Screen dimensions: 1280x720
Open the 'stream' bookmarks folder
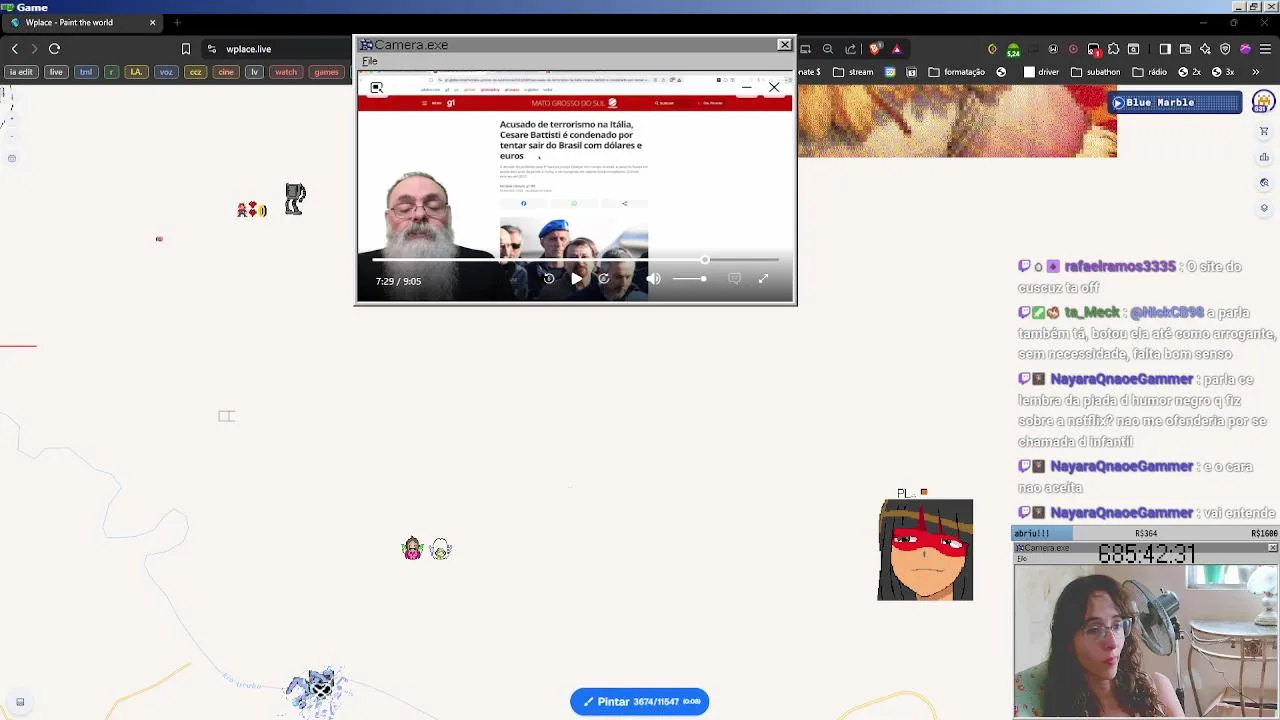pyautogui.click(x=854, y=72)
